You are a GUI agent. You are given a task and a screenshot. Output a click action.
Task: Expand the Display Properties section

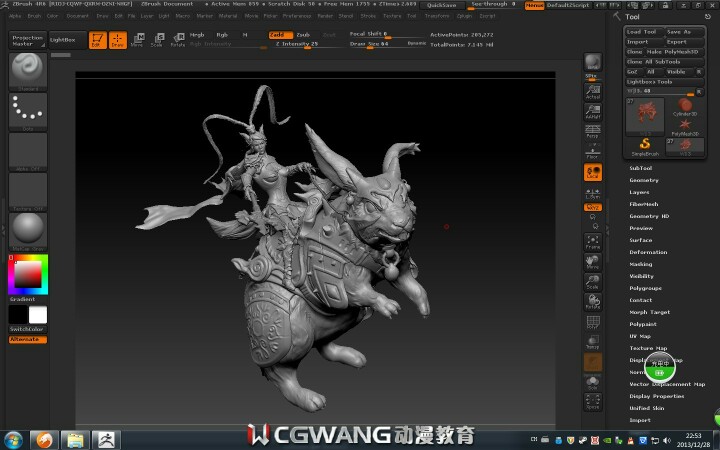pos(657,396)
